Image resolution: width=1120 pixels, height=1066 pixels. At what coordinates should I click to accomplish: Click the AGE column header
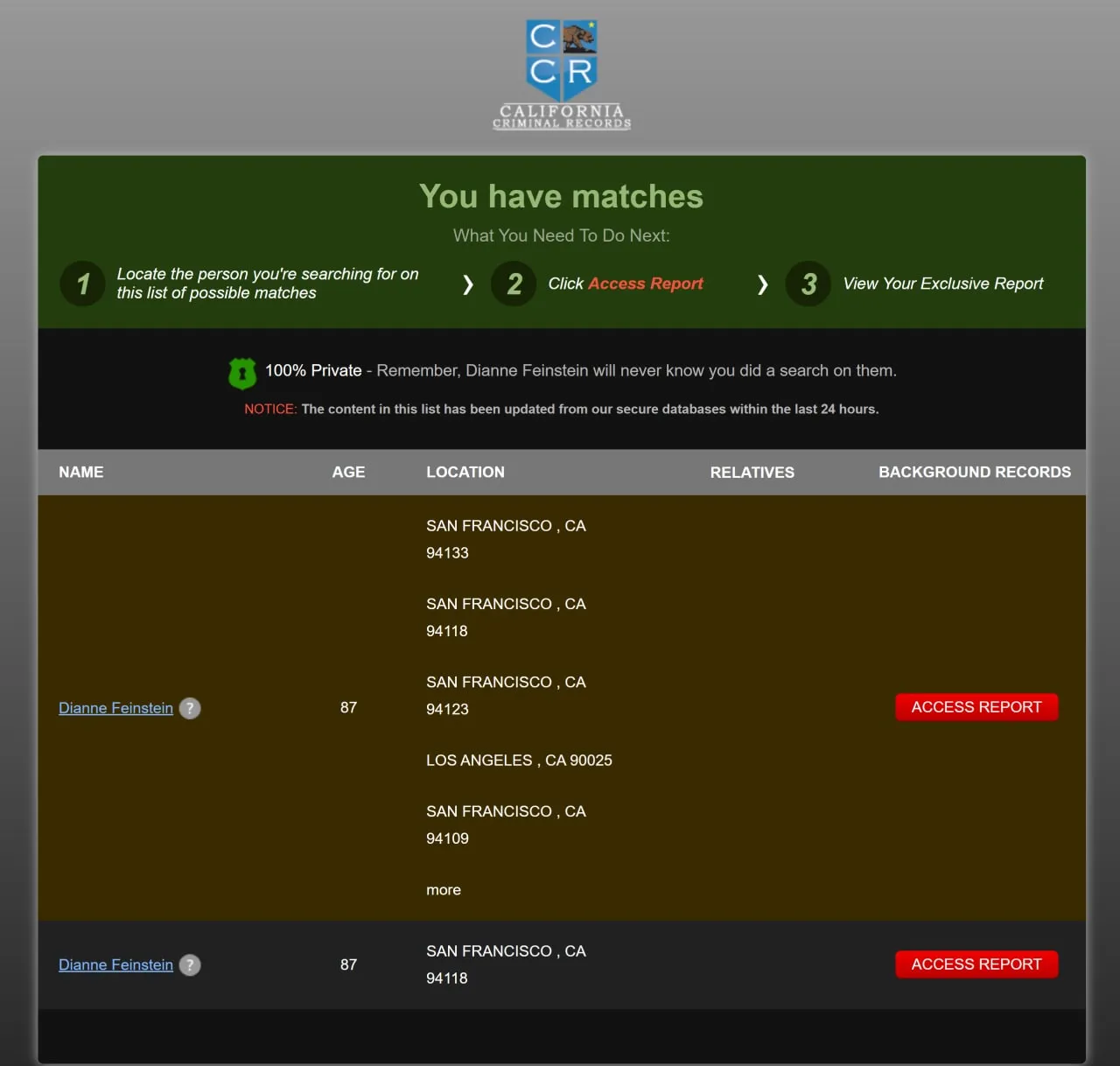348,472
